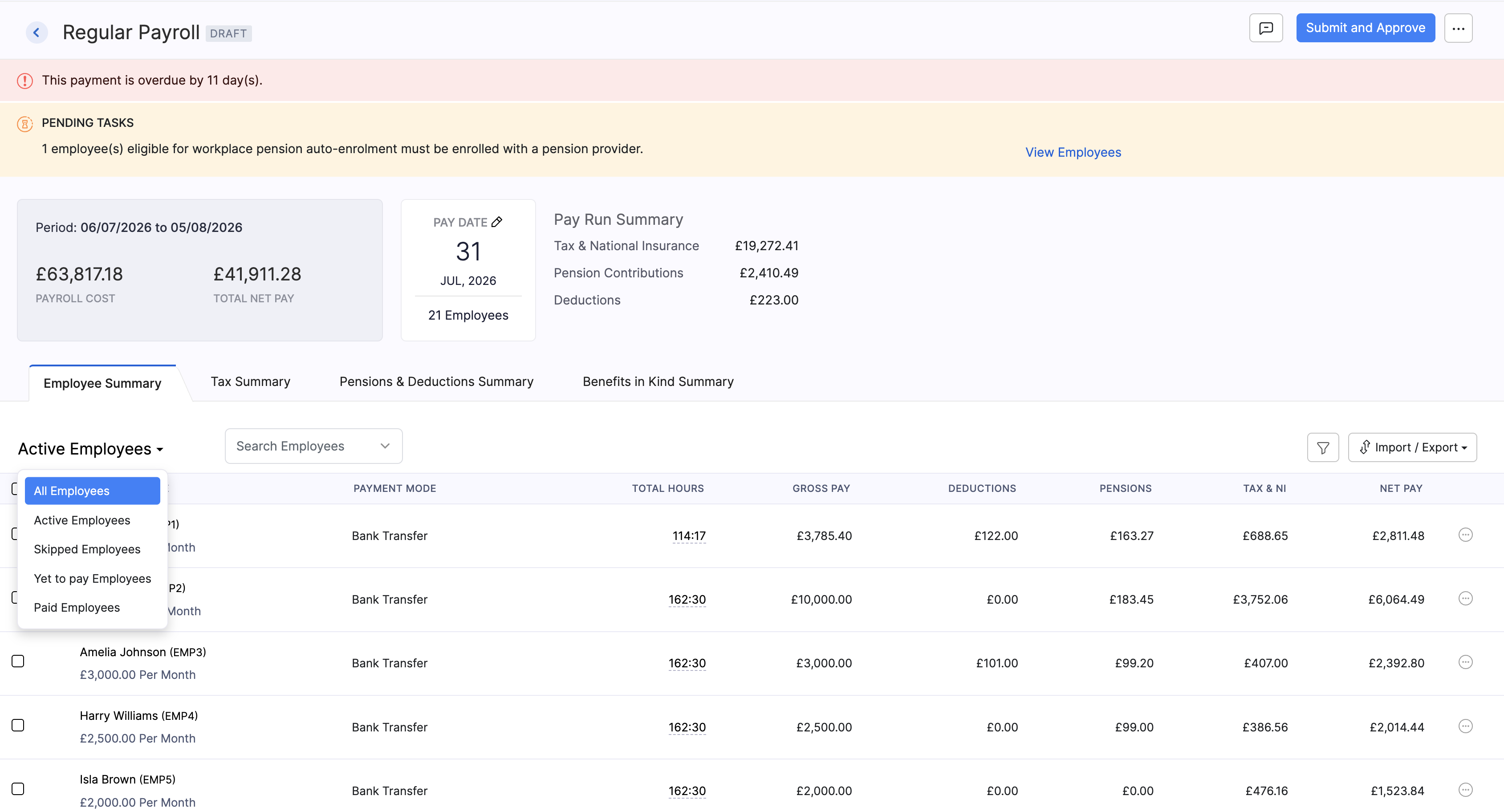
Task: Click the TAX & NI column header
Action: pyautogui.click(x=1264, y=489)
